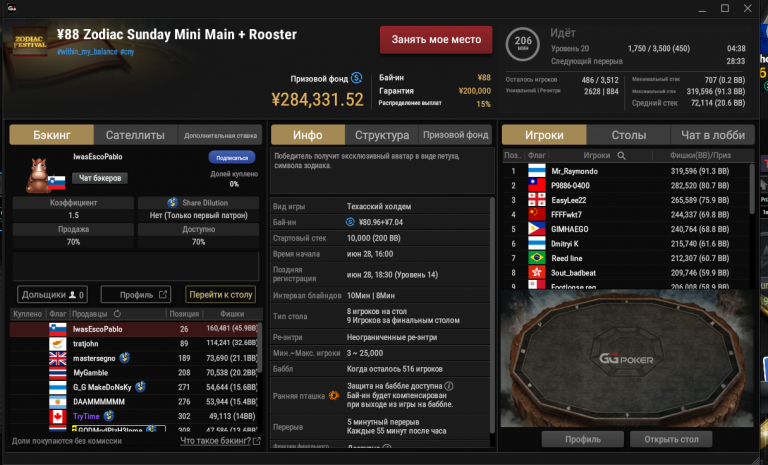This screenshot has width=768, height=465.
Task: Switch to the Бэкинг tab
Action: click(51, 135)
